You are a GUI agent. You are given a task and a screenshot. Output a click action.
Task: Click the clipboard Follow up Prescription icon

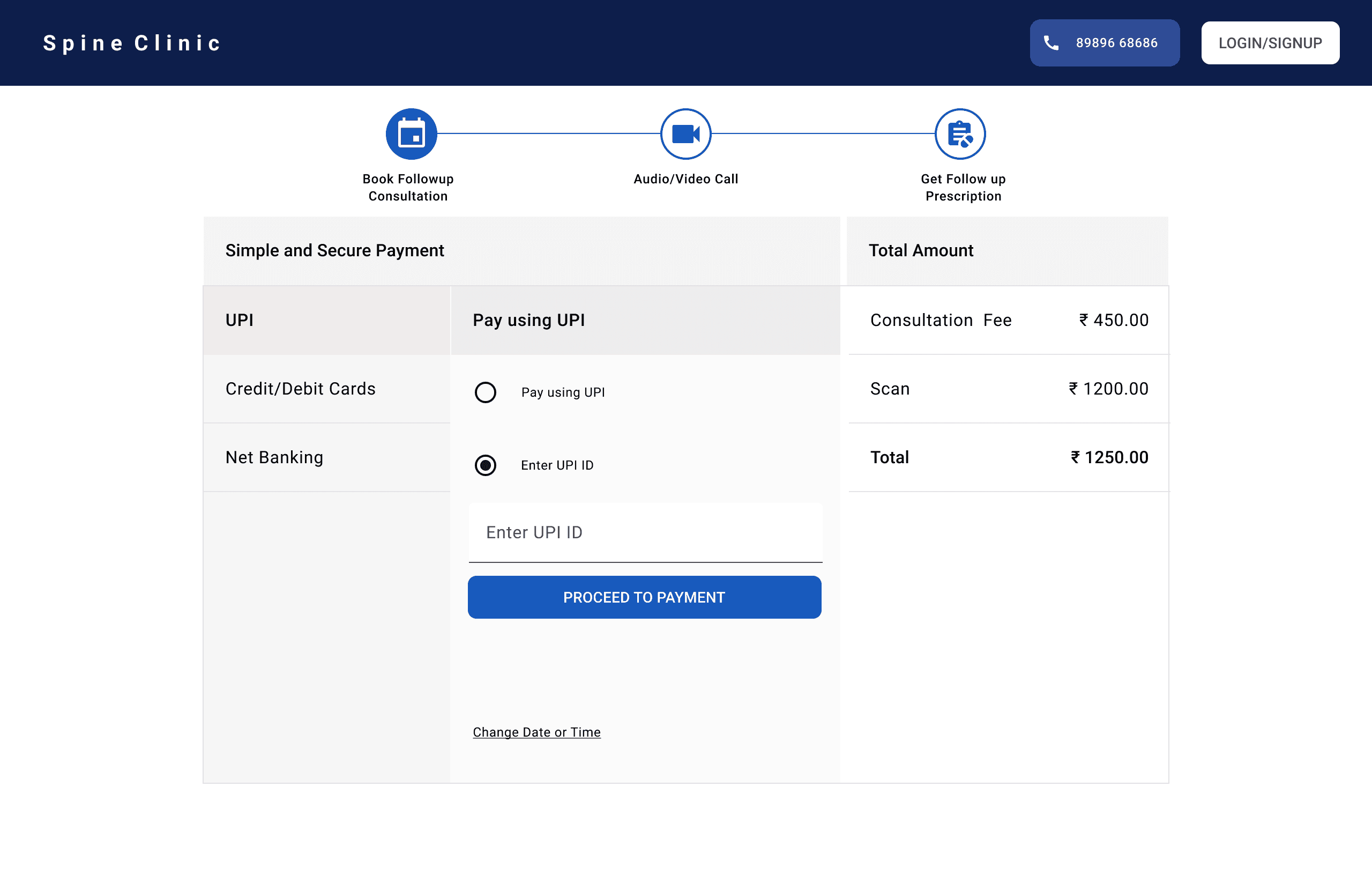960,134
